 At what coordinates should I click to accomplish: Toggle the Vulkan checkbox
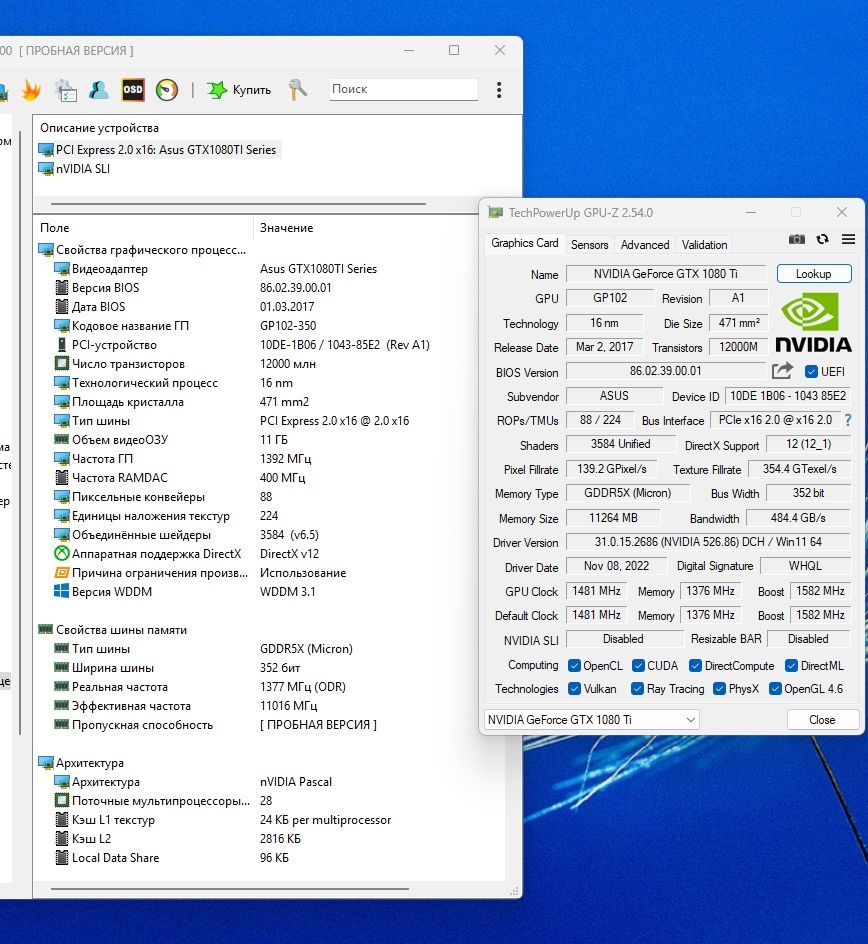(574, 689)
